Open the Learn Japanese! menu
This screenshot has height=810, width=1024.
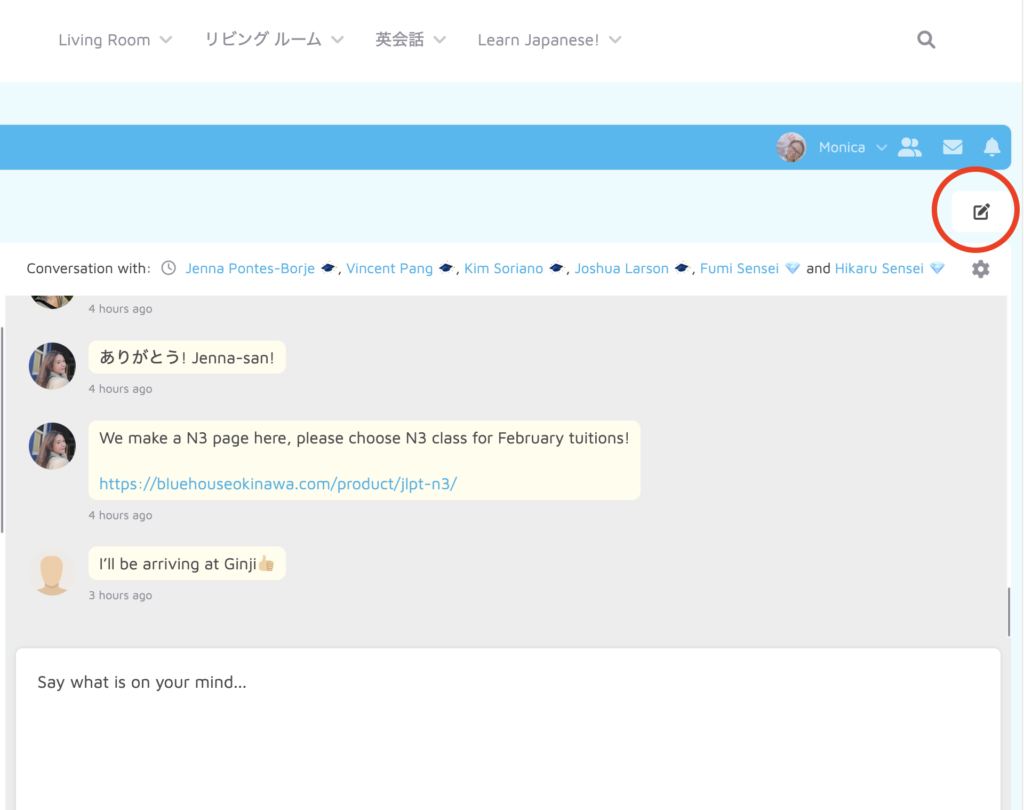click(549, 40)
